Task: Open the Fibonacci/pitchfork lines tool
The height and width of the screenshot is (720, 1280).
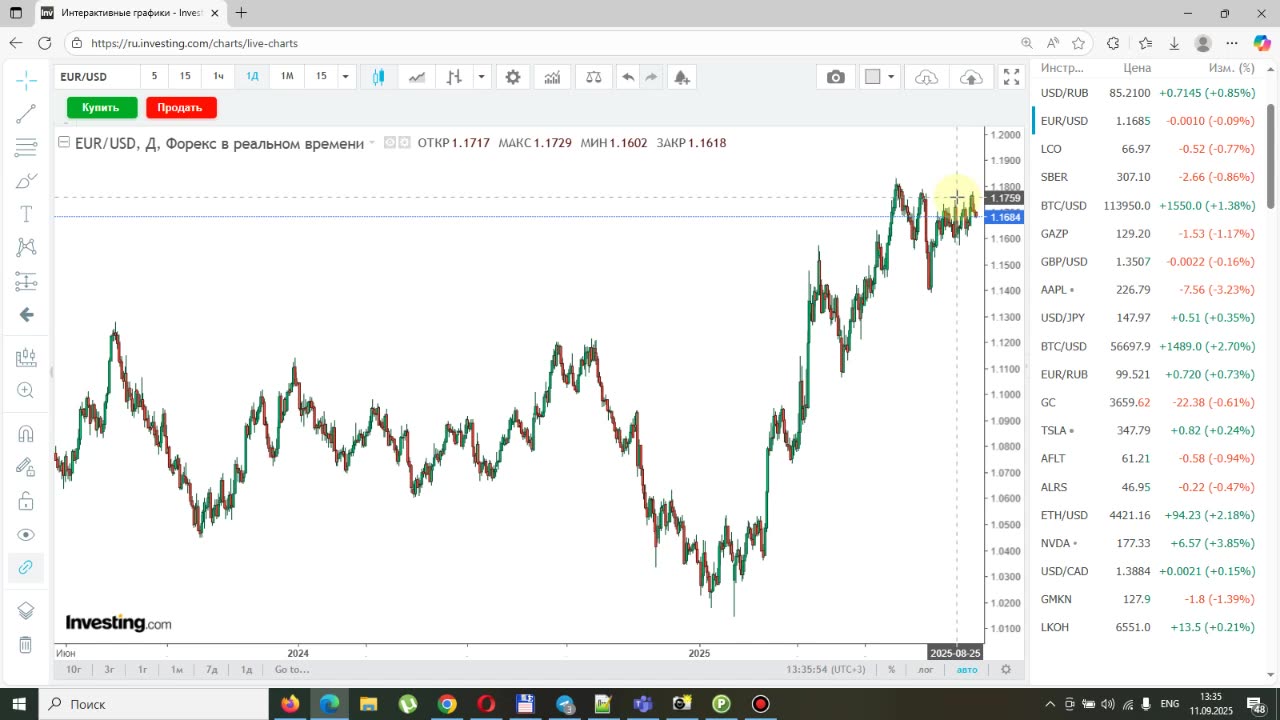Action: (26, 148)
